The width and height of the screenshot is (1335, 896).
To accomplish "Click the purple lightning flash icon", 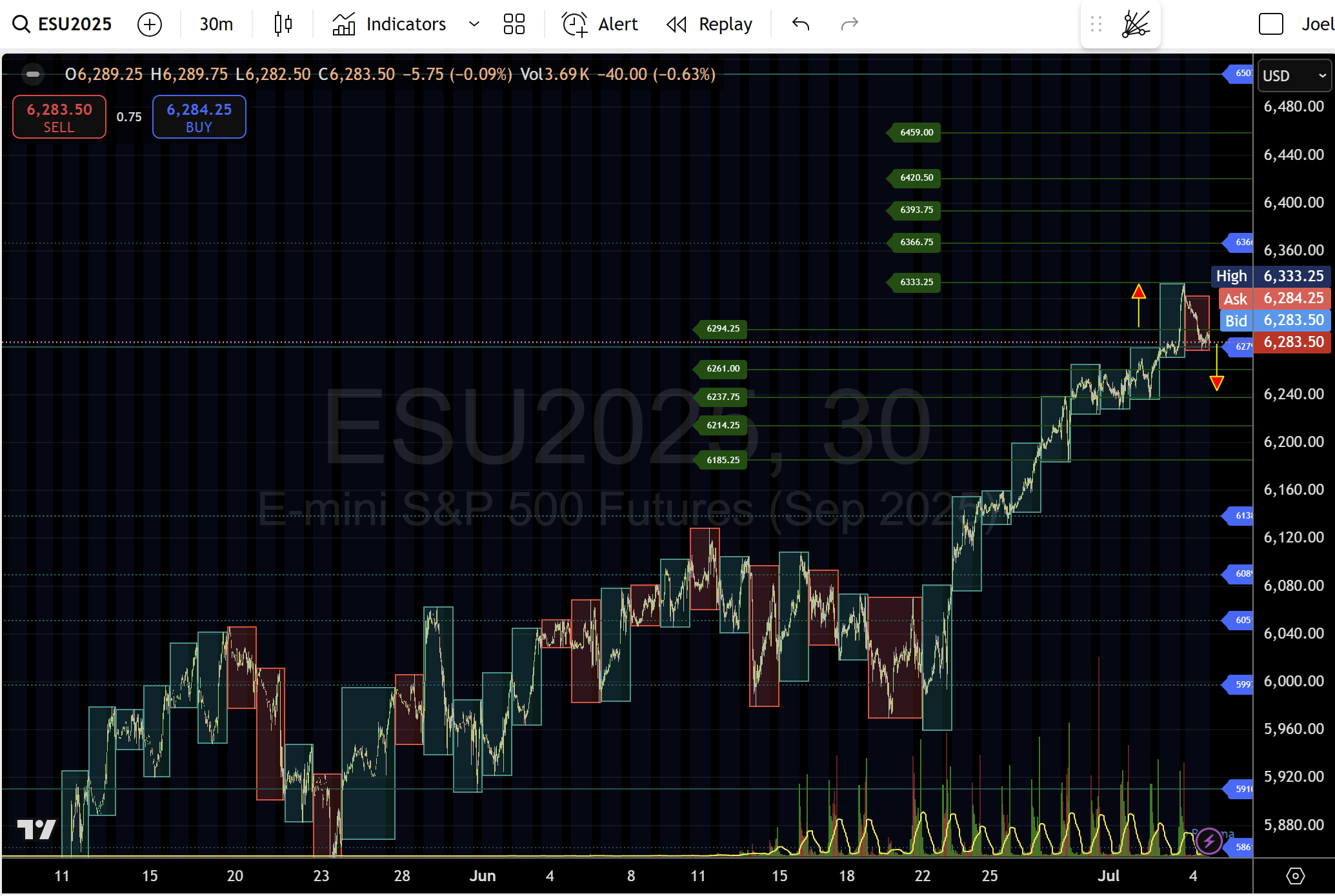I will click(x=1209, y=841).
